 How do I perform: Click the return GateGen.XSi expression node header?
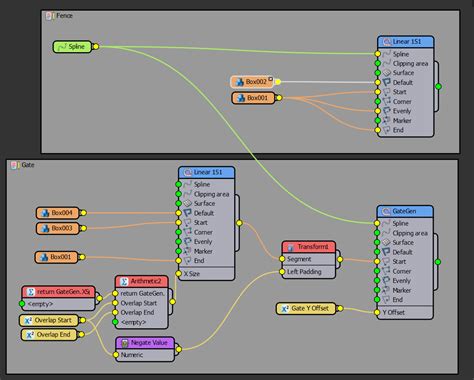[59, 292]
